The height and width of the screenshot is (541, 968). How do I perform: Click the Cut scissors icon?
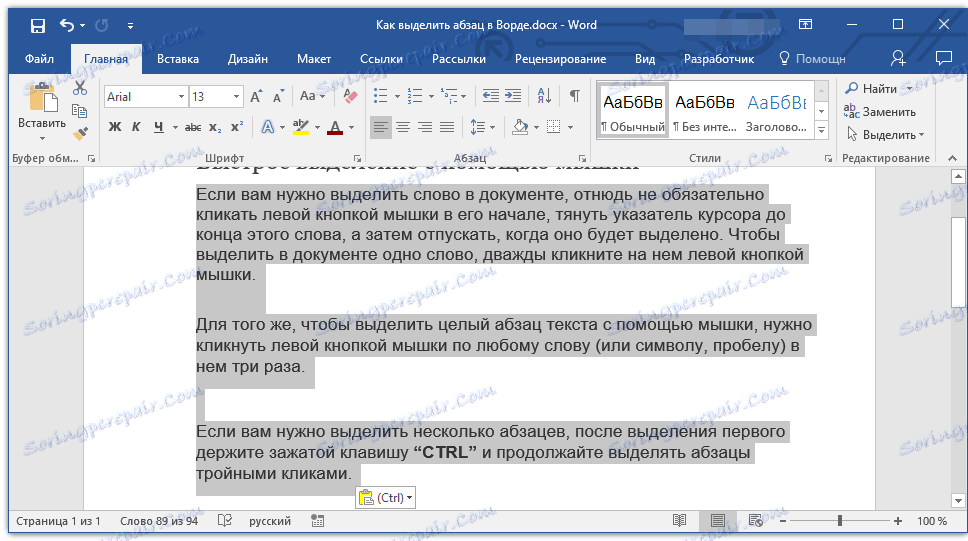coord(81,89)
